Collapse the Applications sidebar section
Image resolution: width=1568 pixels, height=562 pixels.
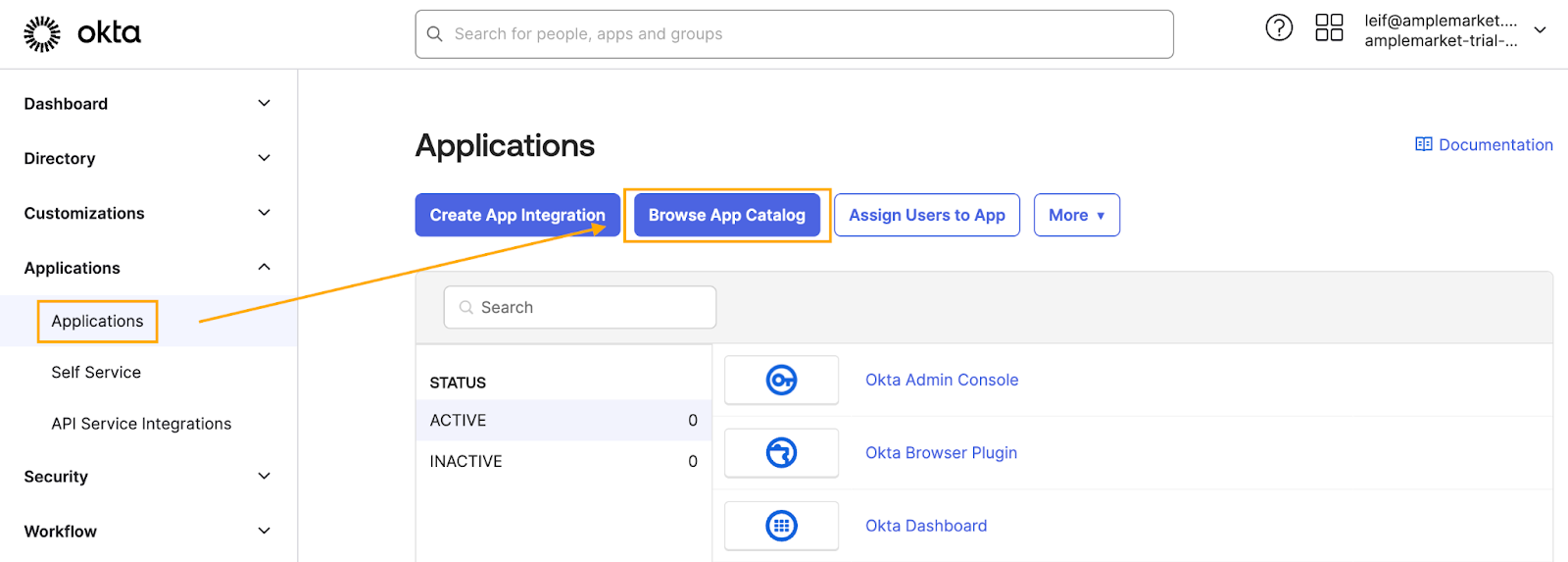pyautogui.click(x=264, y=268)
